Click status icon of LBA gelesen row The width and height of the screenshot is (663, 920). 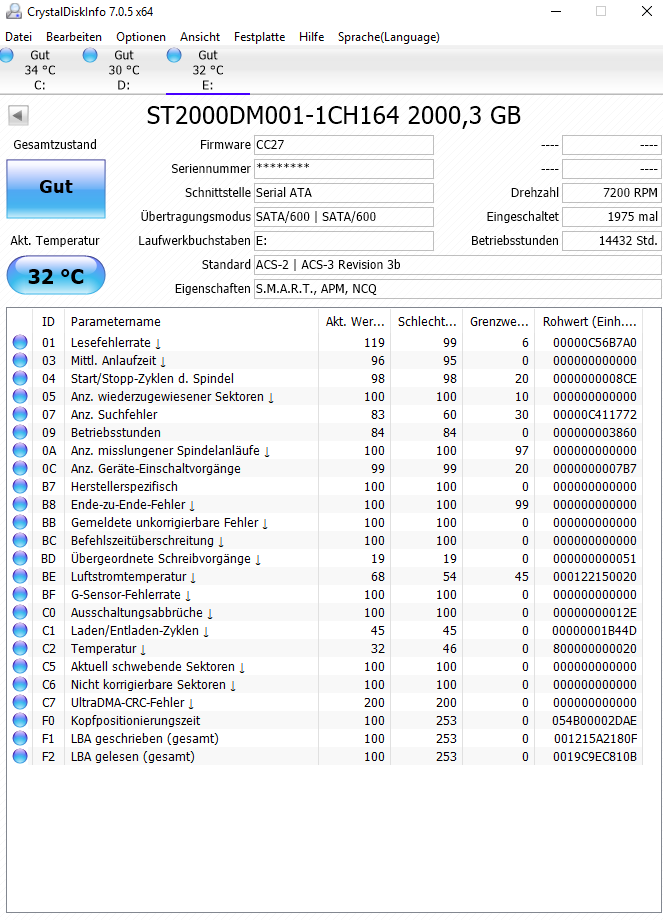20,756
